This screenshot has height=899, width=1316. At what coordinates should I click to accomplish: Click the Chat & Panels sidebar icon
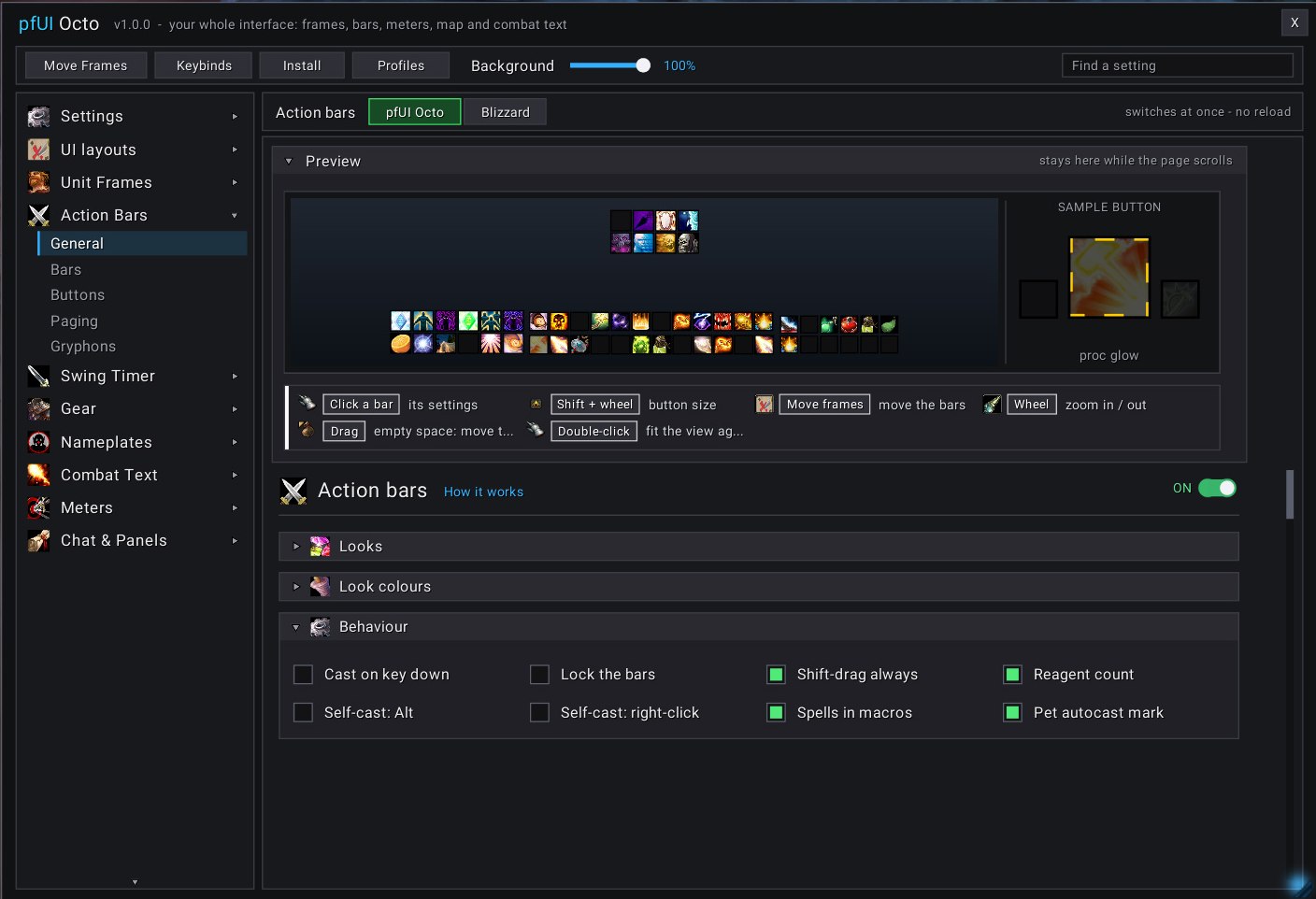tap(38, 540)
